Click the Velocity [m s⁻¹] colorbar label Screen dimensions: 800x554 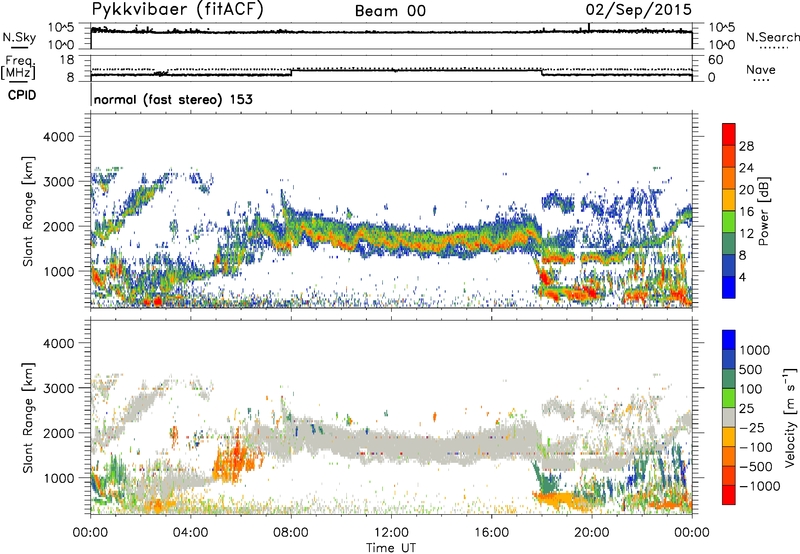pyautogui.click(x=790, y=417)
